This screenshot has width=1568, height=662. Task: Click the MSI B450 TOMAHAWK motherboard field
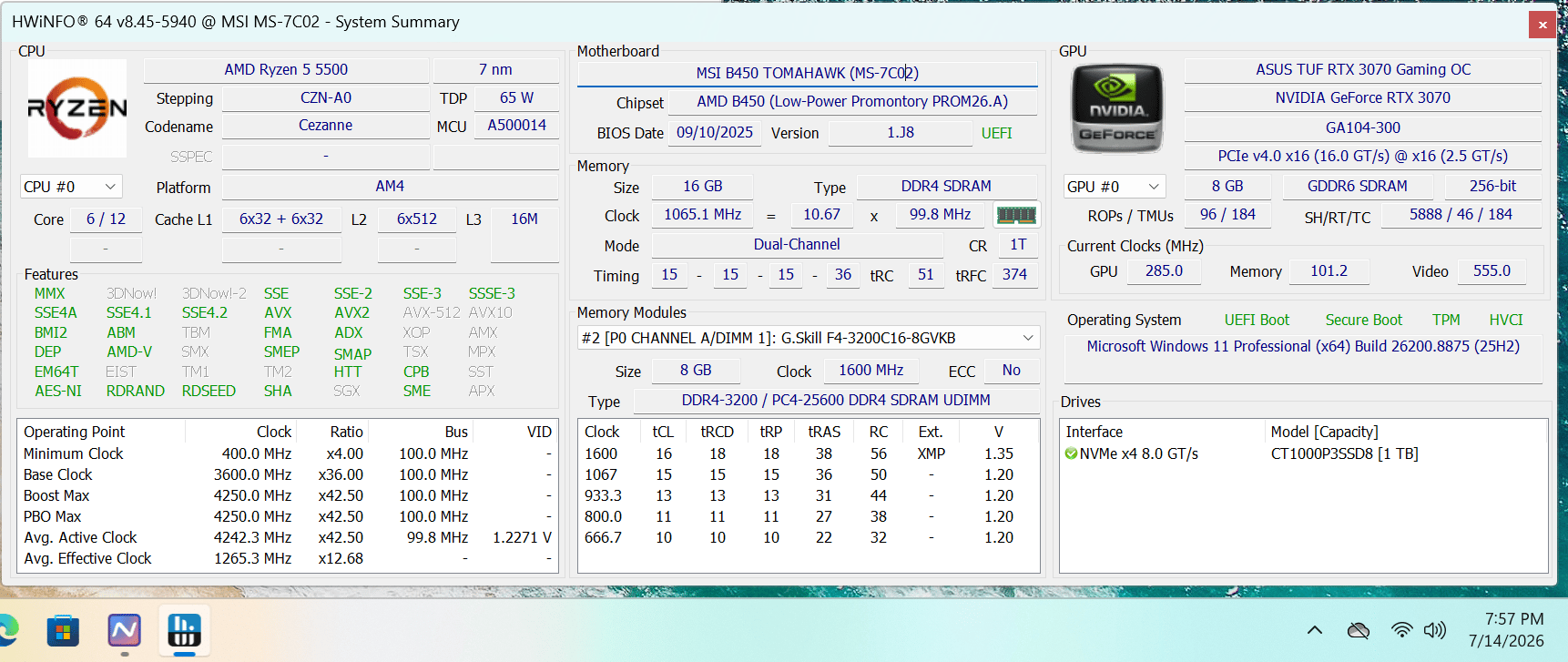coord(808,73)
